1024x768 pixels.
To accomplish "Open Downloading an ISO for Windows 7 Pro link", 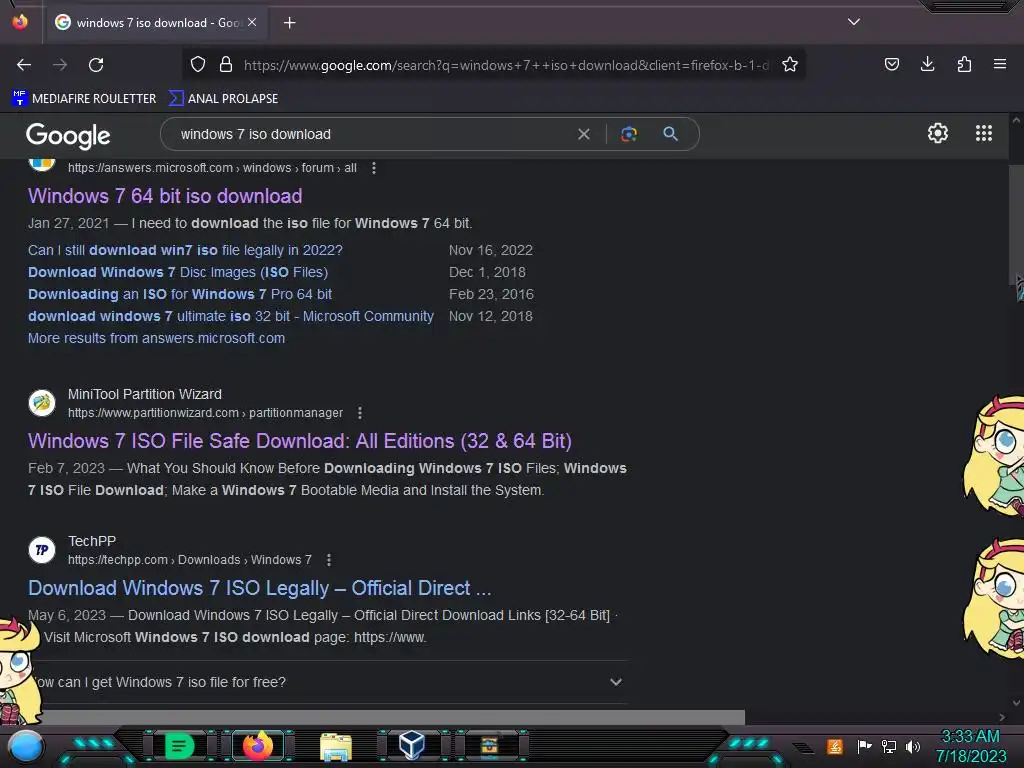I will click(x=180, y=294).
